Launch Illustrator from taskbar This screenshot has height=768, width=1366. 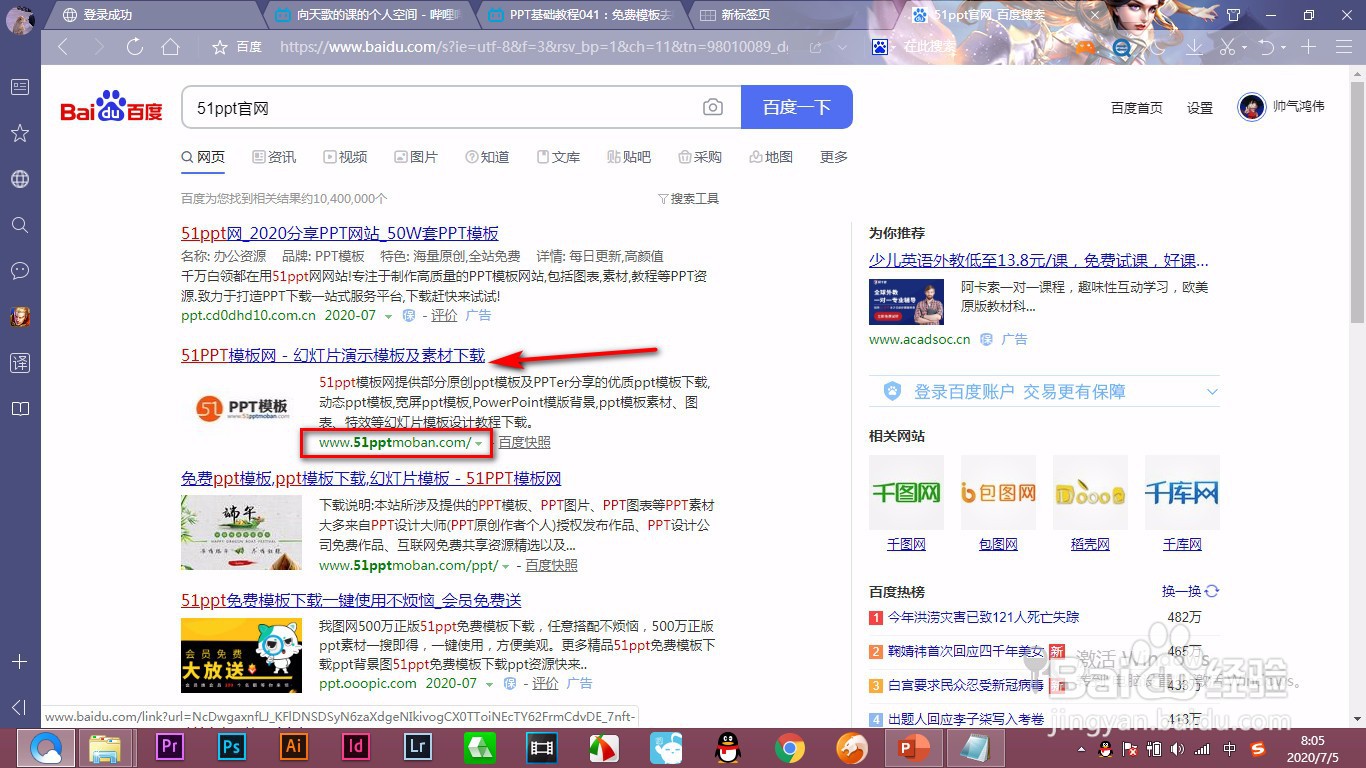294,747
